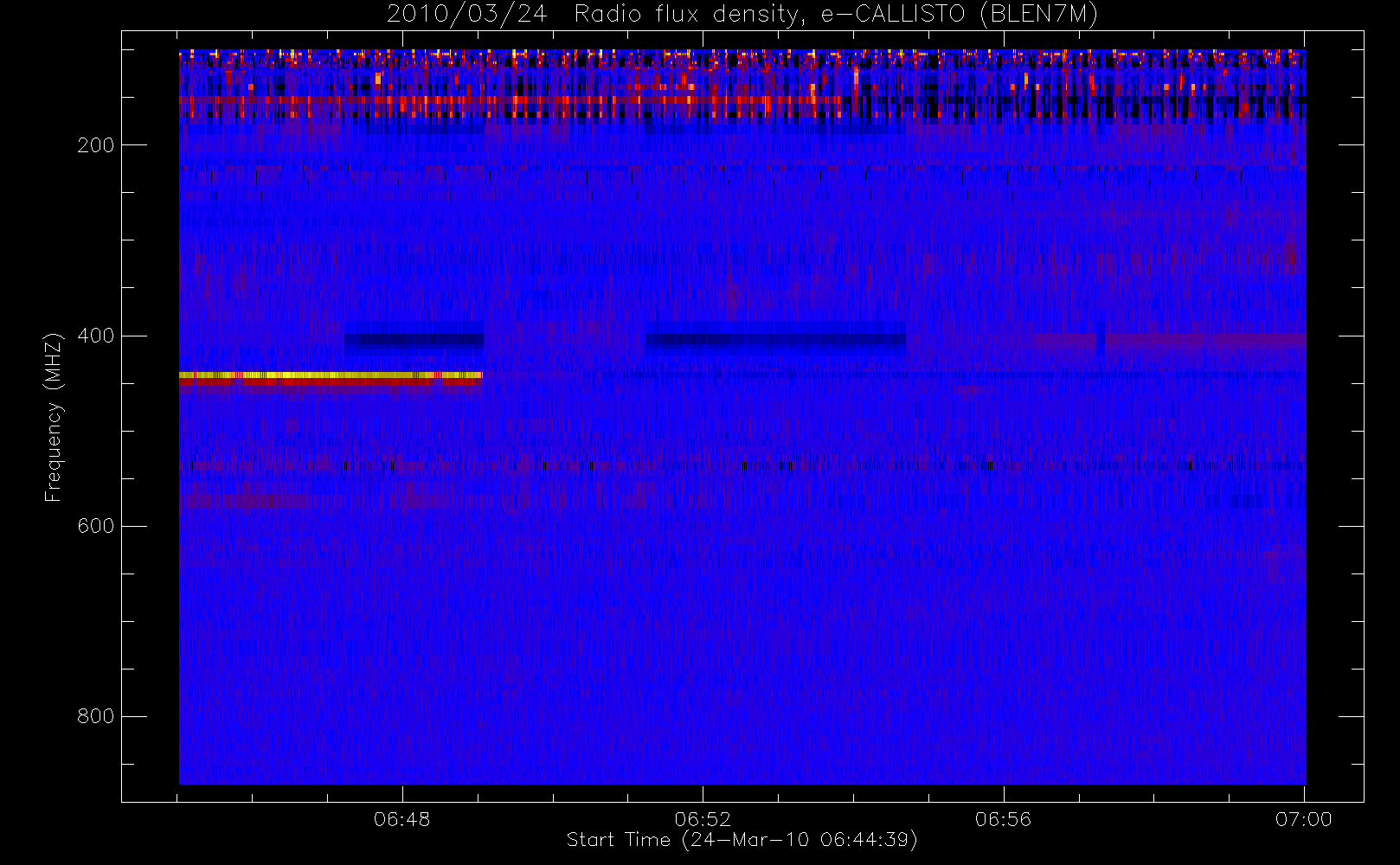Click the 06:48 time tick label

coord(402,819)
